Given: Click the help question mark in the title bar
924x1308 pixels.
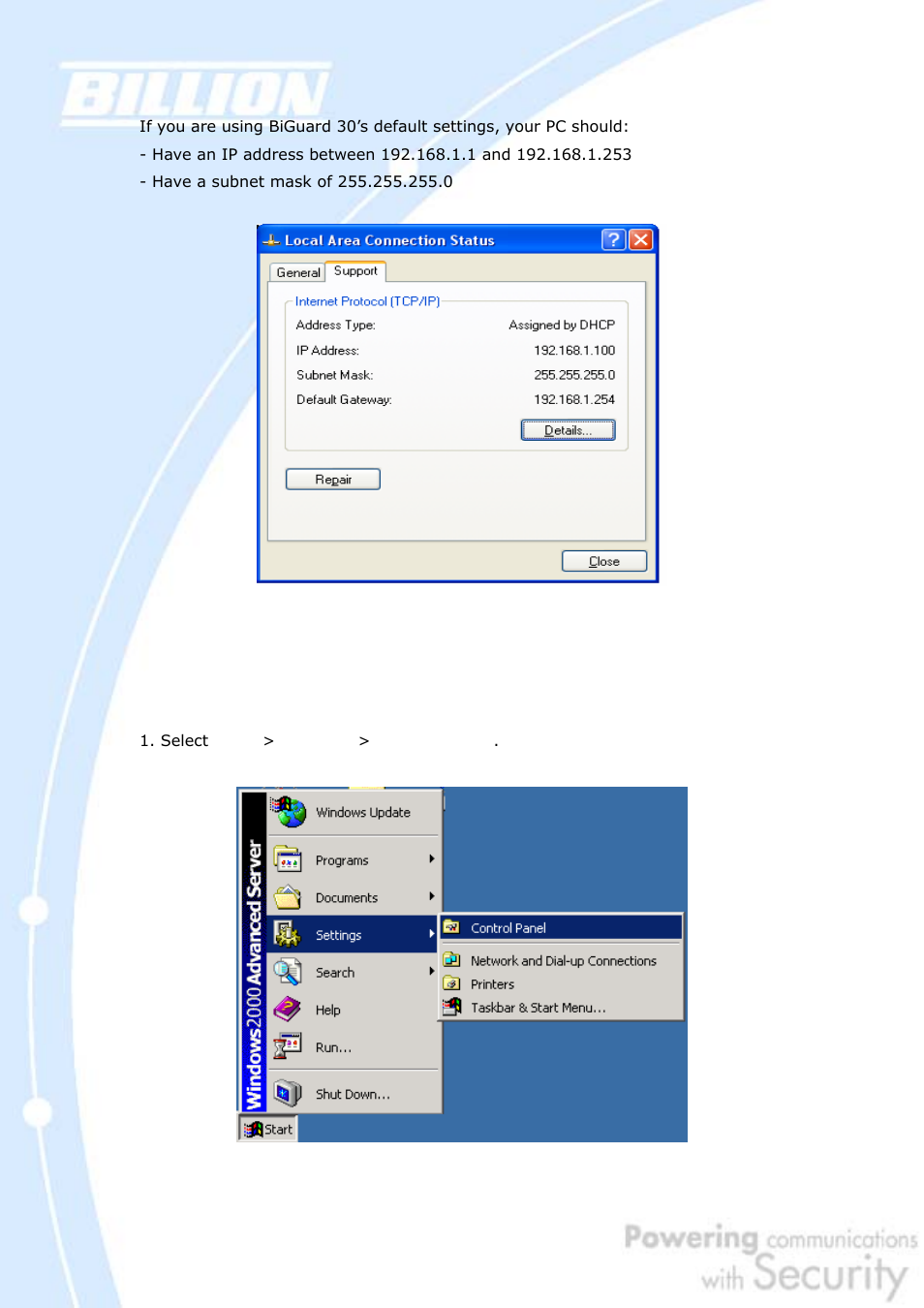Looking at the screenshot, I should (612, 239).
